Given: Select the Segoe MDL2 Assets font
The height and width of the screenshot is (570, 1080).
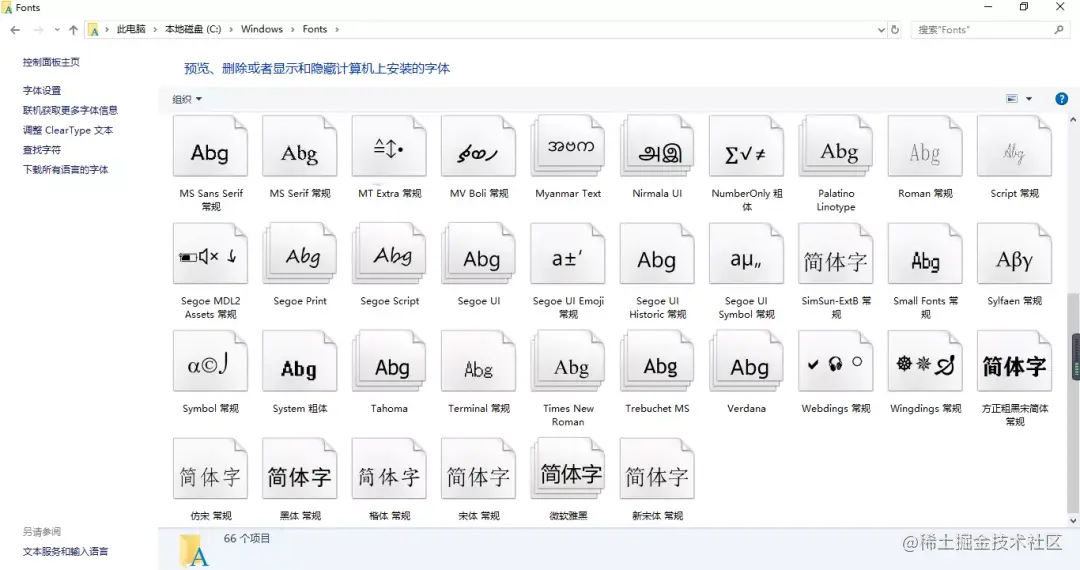Looking at the screenshot, I should tap(210, 253).
